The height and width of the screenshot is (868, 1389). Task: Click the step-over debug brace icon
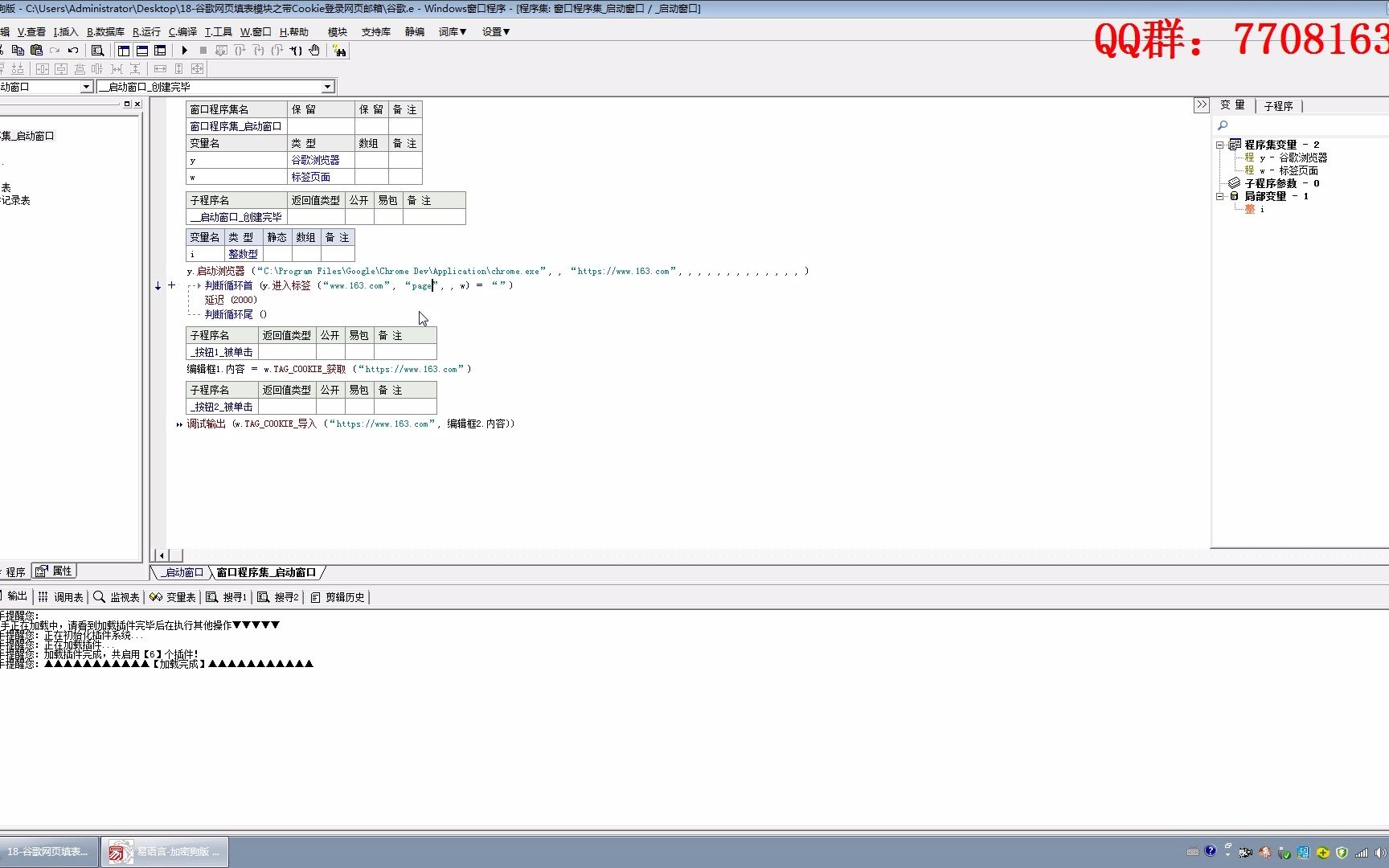point(240,50)
